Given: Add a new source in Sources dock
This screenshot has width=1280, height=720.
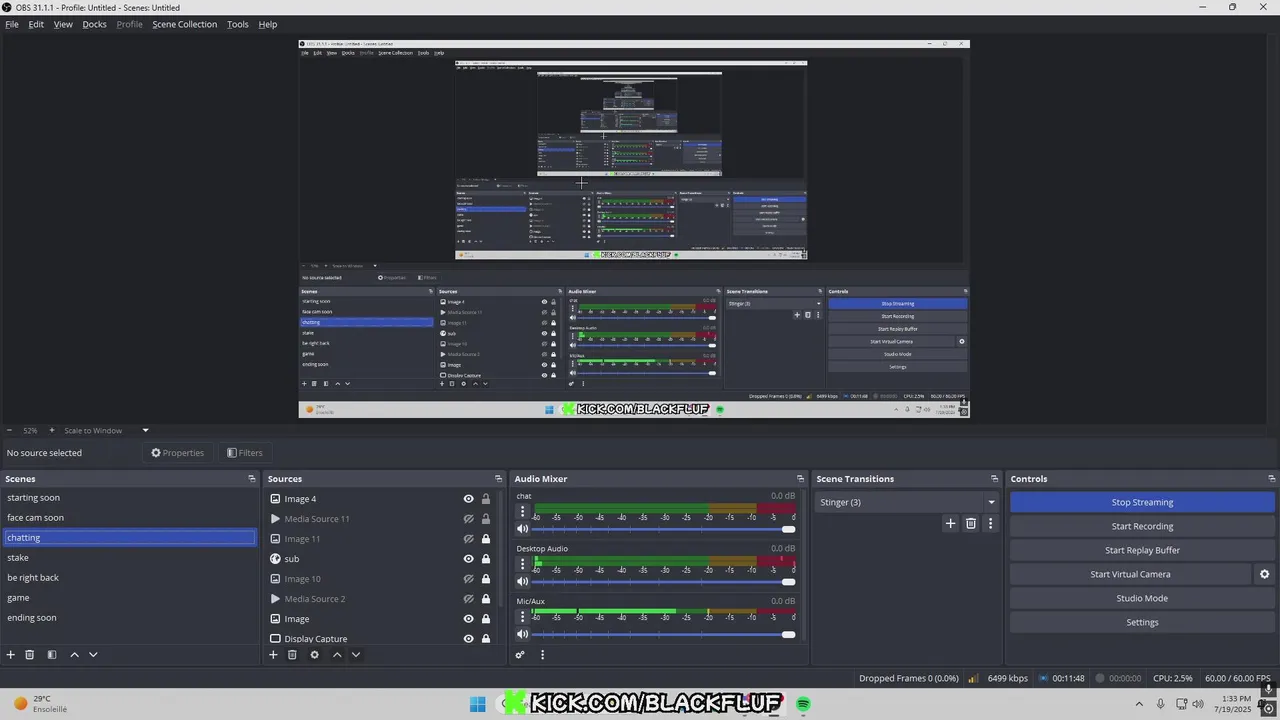Looking at the screenshot, I should (273, 655).
